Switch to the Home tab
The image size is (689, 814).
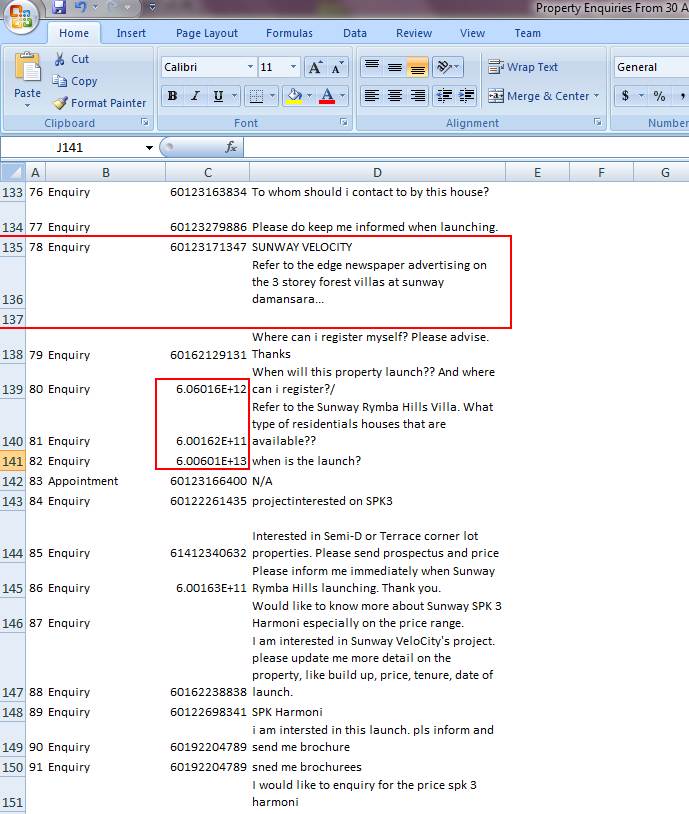(x=74, y=33)
